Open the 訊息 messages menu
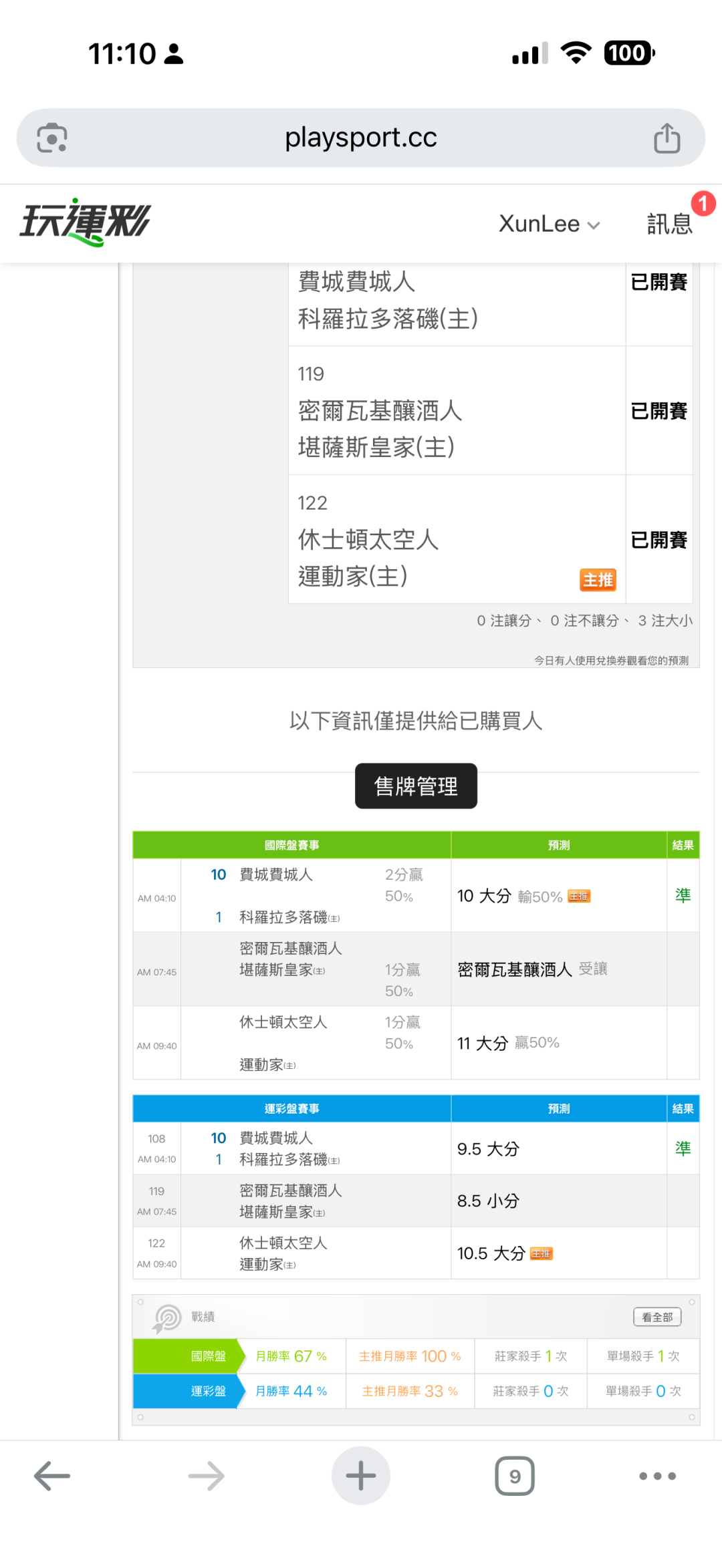 [669, 224]
